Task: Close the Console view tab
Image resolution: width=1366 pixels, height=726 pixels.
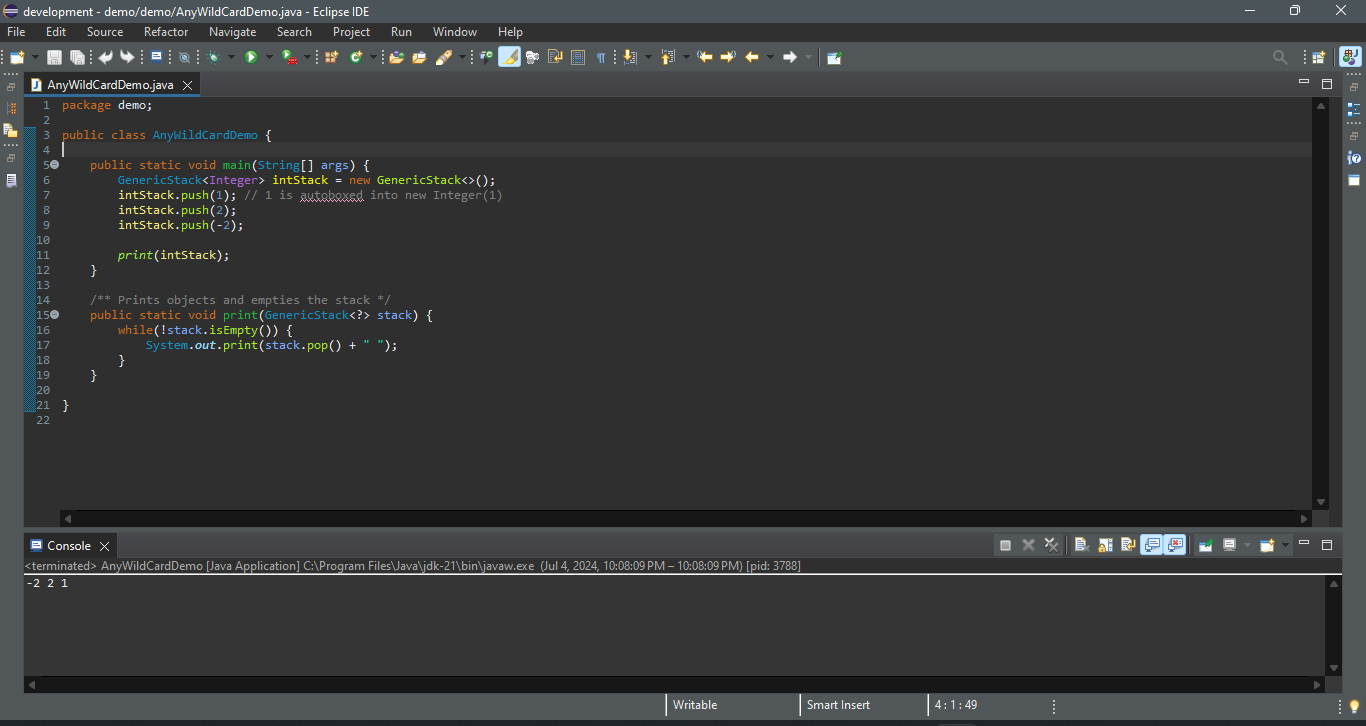Action: [x=105, y=547]
